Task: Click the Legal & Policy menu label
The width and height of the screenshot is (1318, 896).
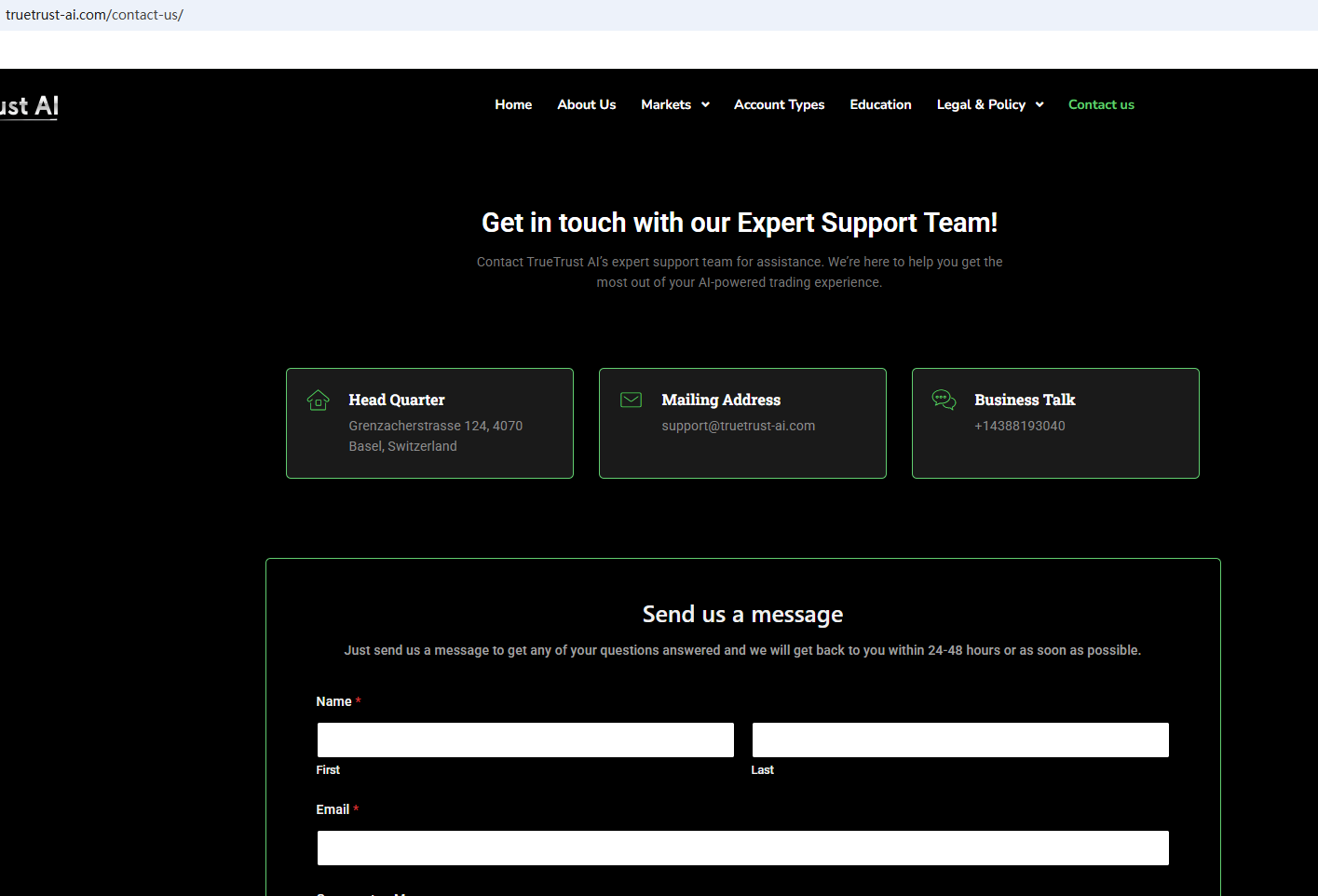Action: pyautogui.click(x=980, y=104)
